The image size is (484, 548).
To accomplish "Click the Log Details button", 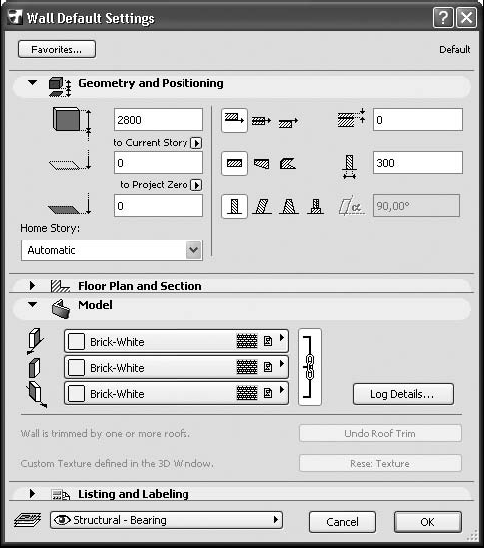I will (x=403, y=394).
